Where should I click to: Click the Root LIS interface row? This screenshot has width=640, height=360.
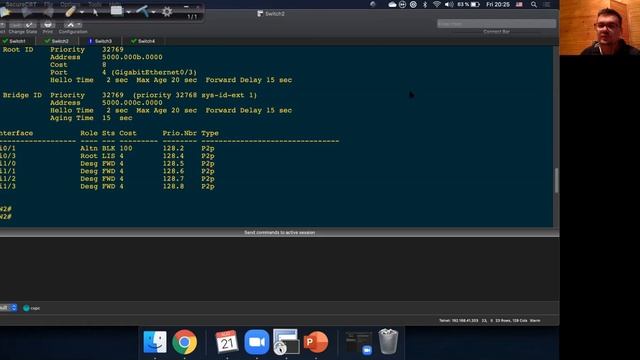107,156
